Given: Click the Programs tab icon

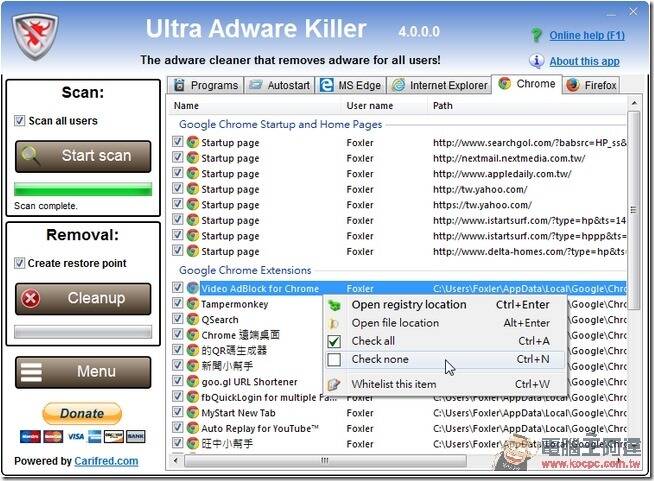Looking at the screenshot, I should click(179, 85).
